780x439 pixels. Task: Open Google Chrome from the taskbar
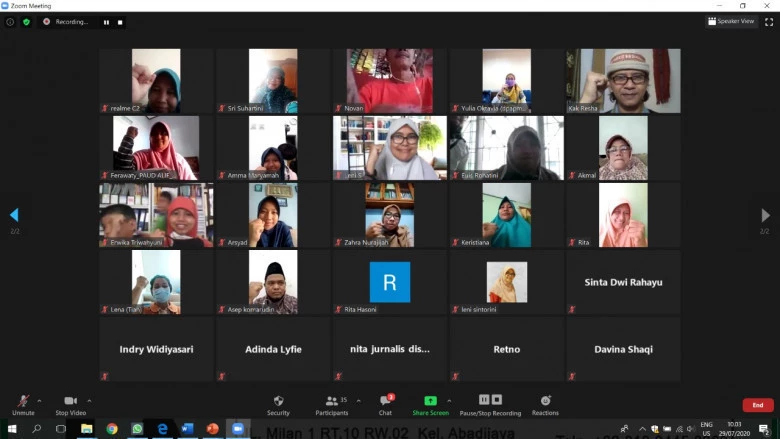click(x=112, y=429)
